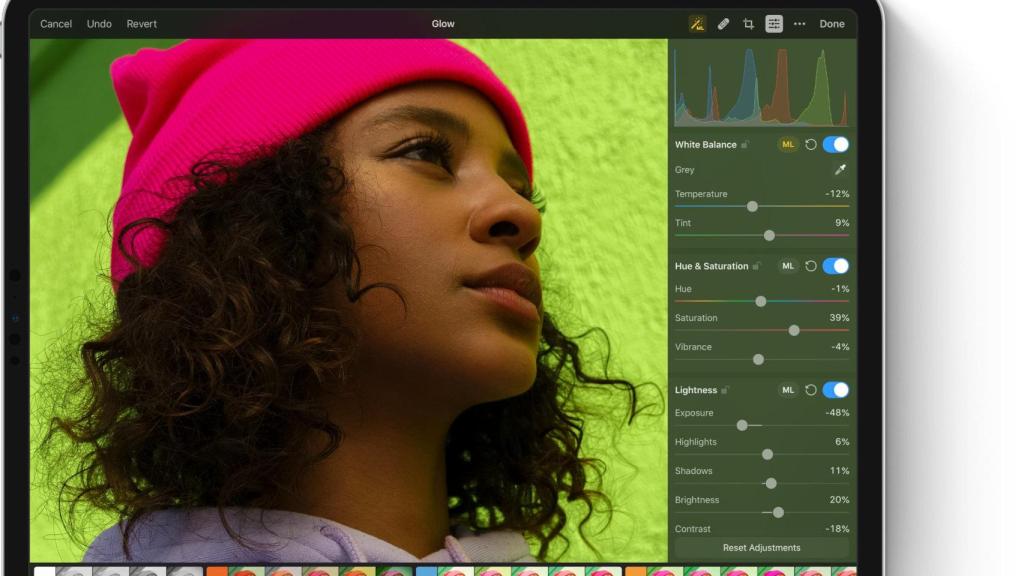Select the ML Enhance magic wand tool
The width and height of the screenshot is (1024, 576).
(x=699, y=23)
